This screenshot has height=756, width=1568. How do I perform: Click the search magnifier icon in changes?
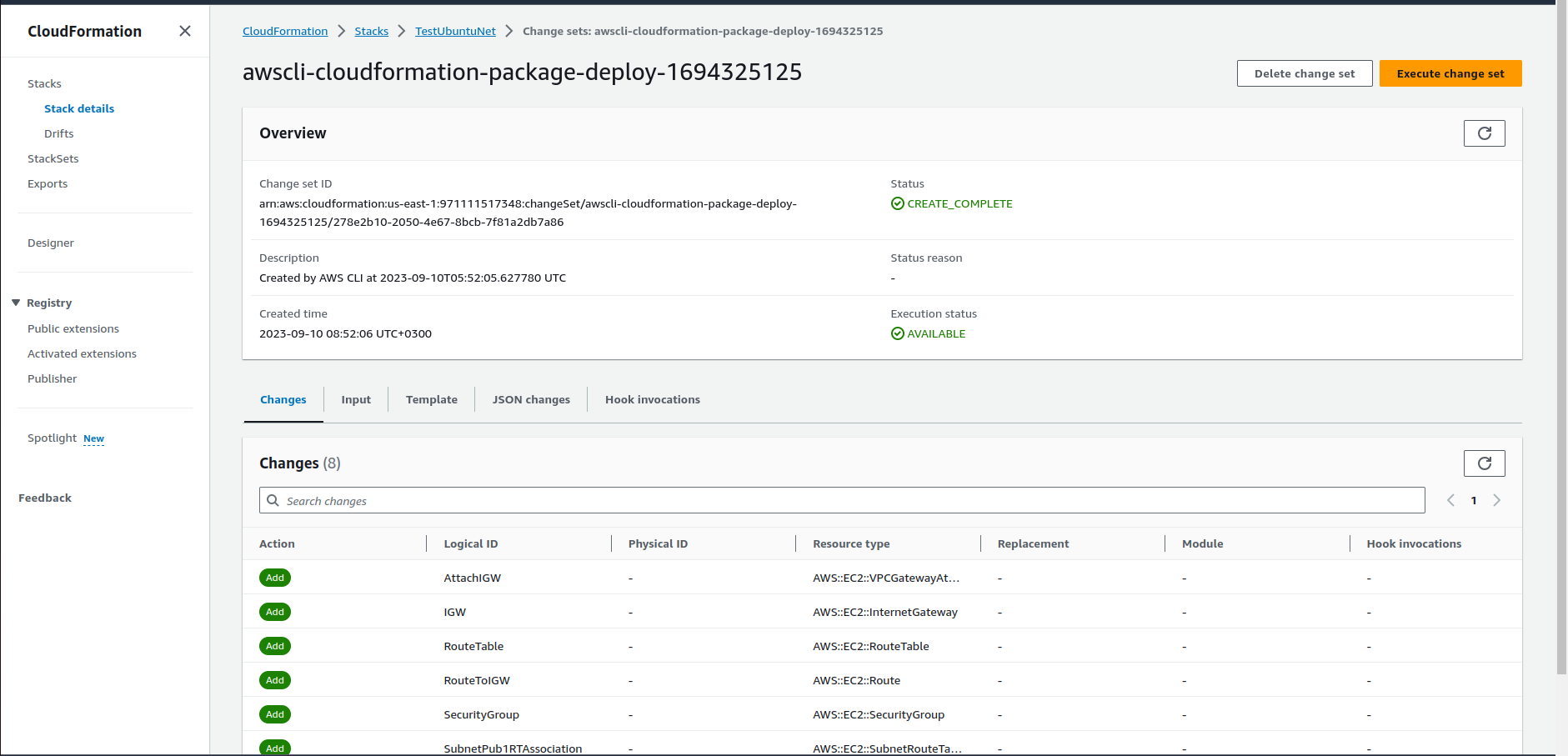273,500
